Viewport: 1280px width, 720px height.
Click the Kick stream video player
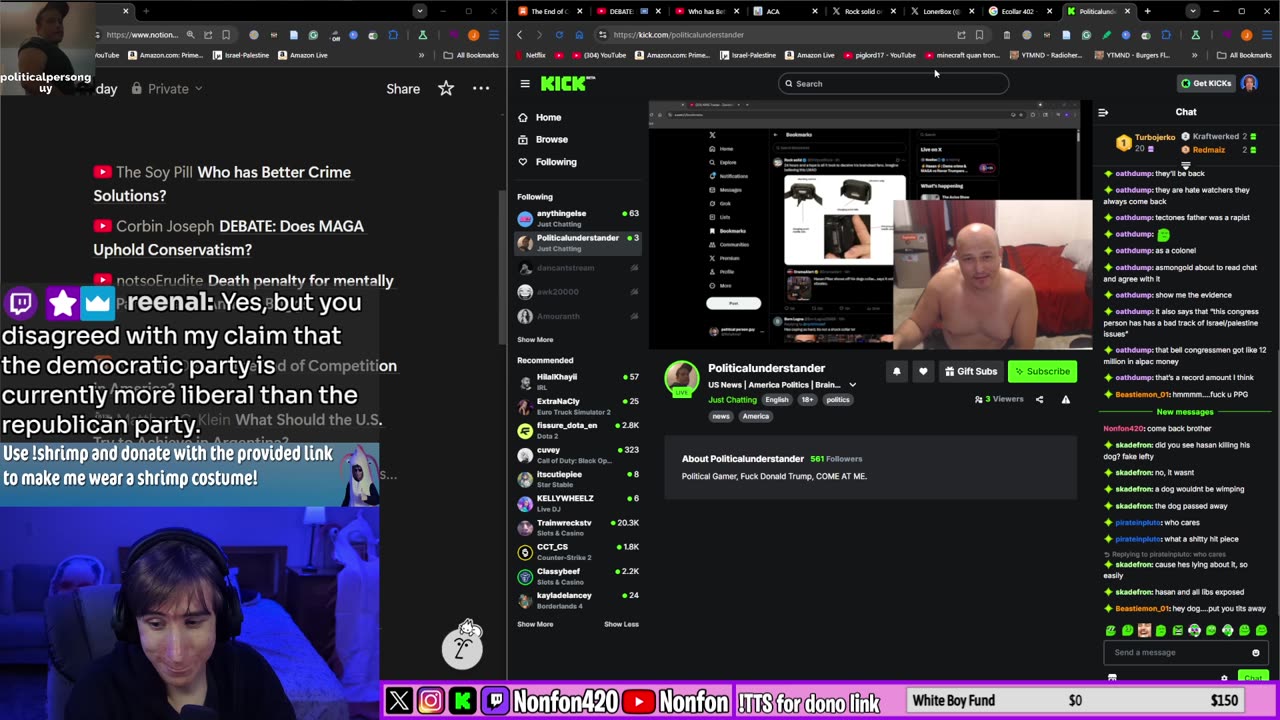[870, 225]
